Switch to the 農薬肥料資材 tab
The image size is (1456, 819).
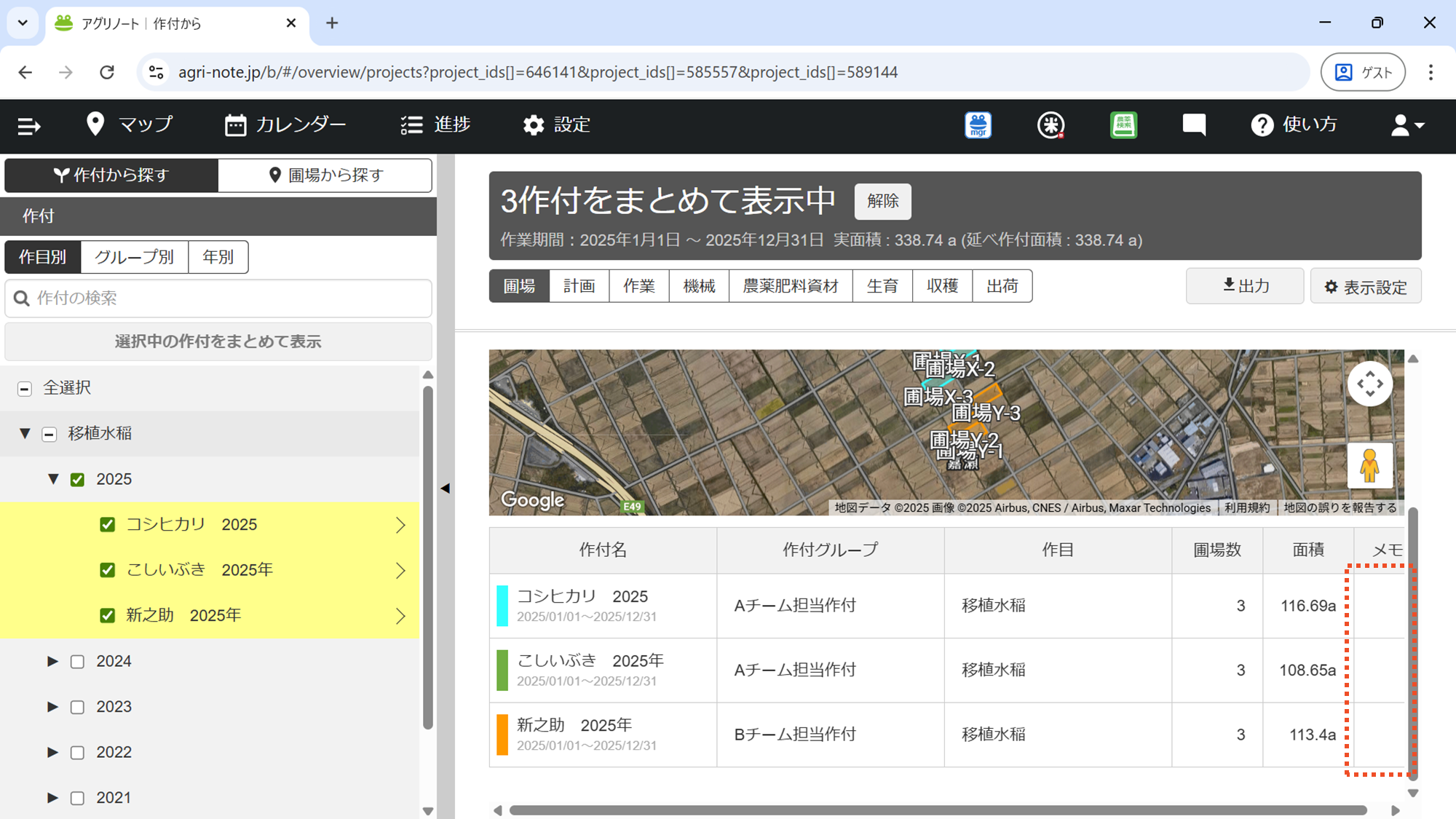point(790,286)
